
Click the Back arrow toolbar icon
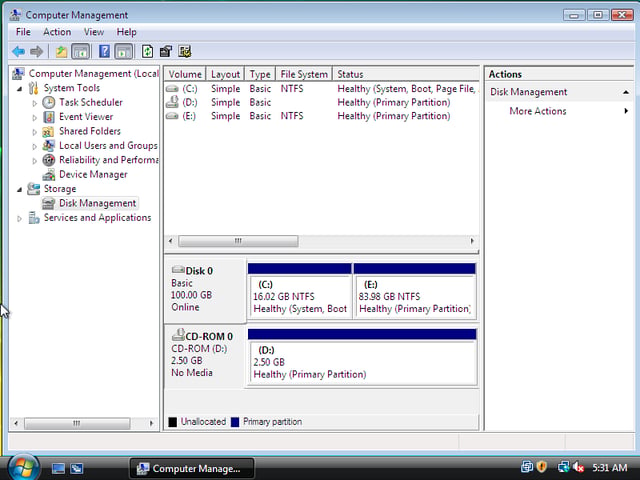coord(18,52)
